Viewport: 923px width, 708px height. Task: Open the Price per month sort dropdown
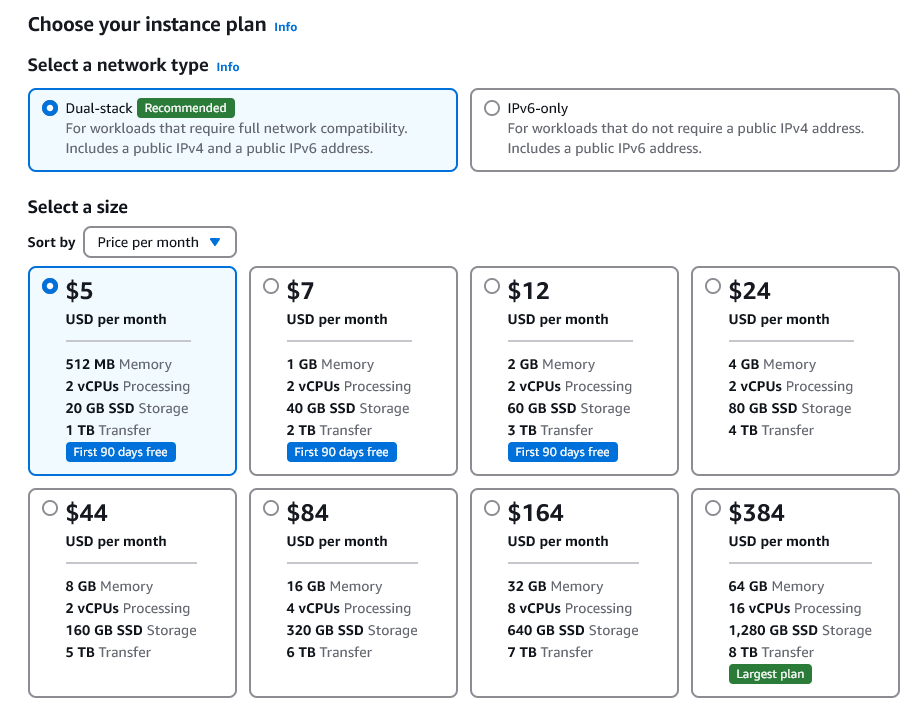click(x=160, y=242)
